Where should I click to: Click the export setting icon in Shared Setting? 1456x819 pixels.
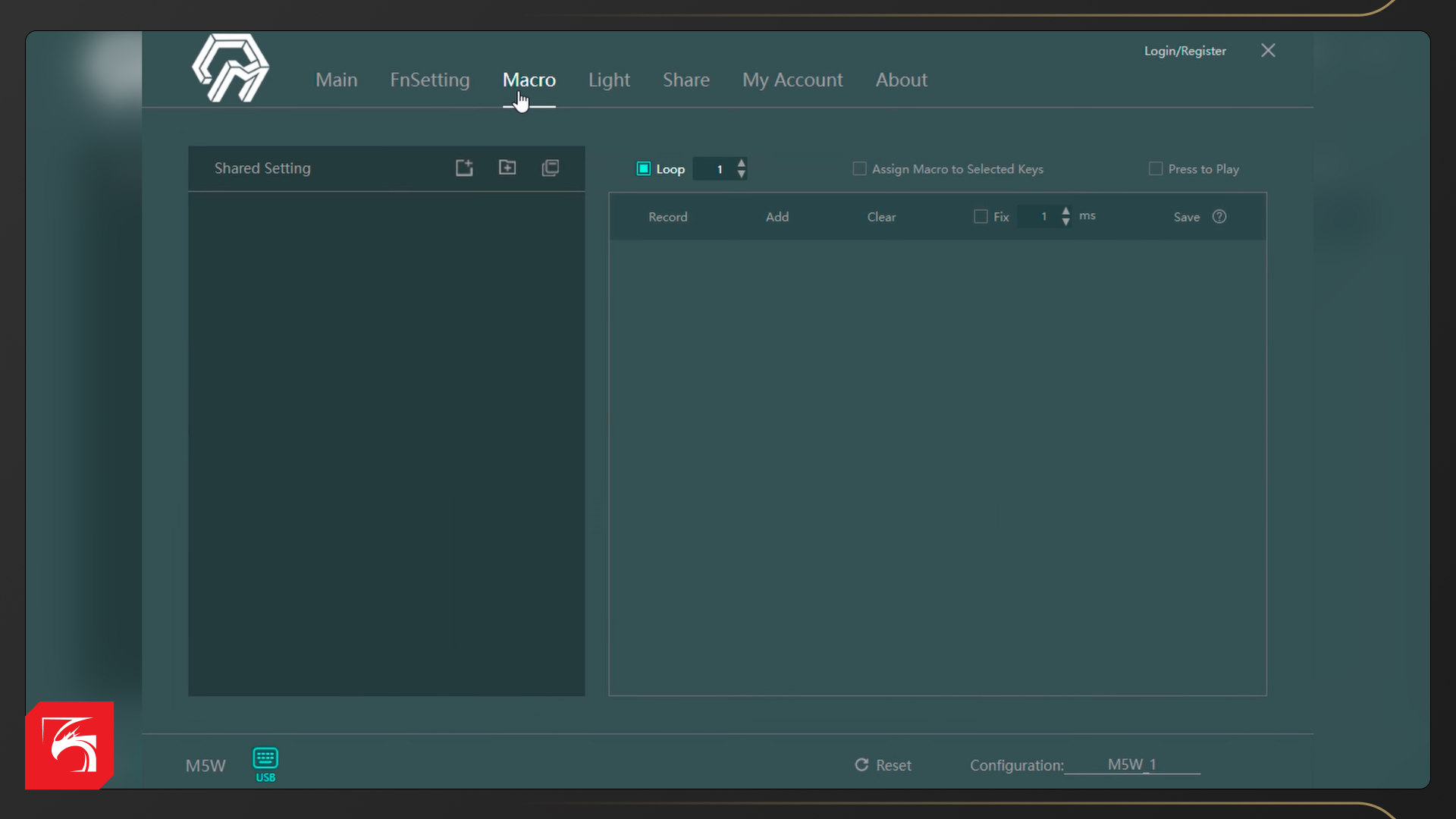pyautogui.click(x=464, y=168)
